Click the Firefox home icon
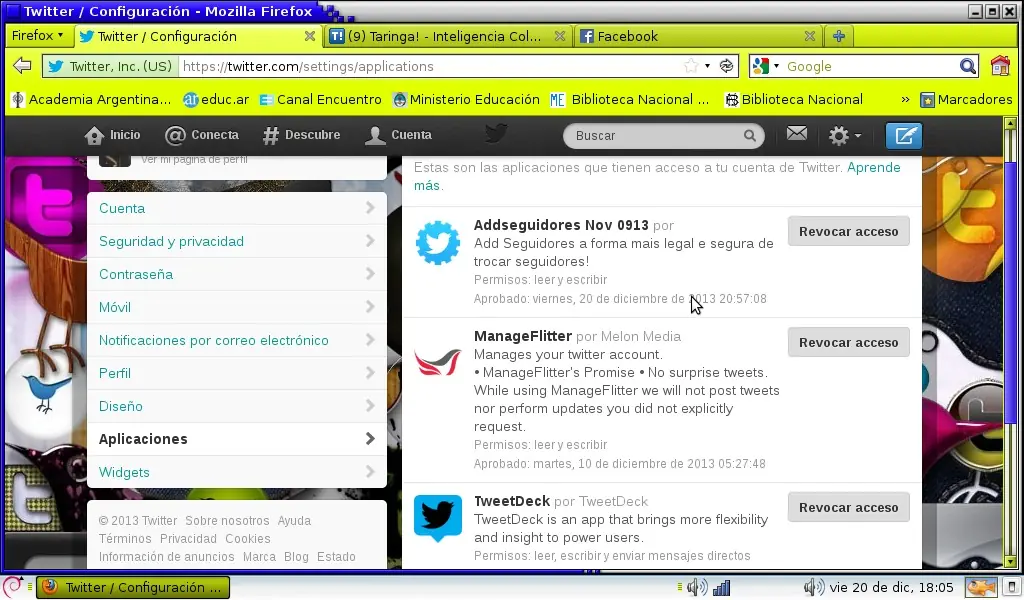Viewport: 1024px width, 600px height. click(1000, 66)
